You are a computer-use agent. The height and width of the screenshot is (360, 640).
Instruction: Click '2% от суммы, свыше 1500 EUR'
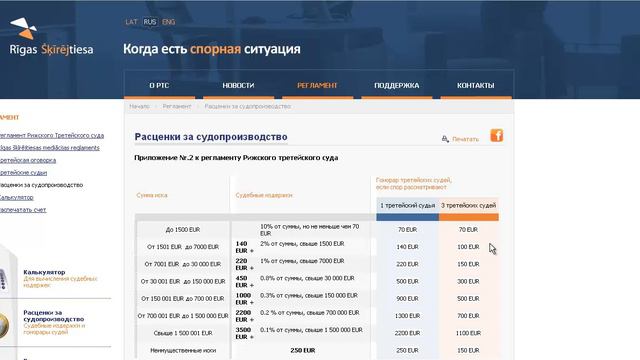[302, 244]
